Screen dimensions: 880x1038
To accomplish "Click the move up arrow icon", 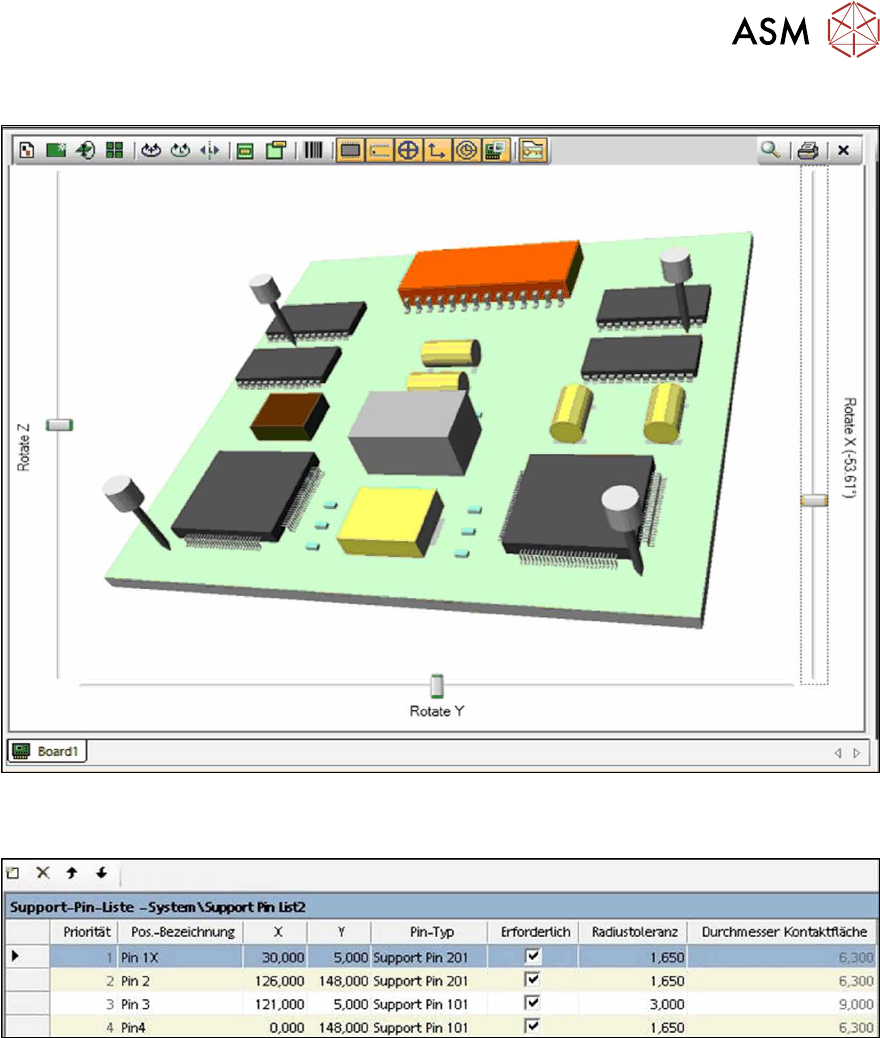I will [x=72, y=873].
